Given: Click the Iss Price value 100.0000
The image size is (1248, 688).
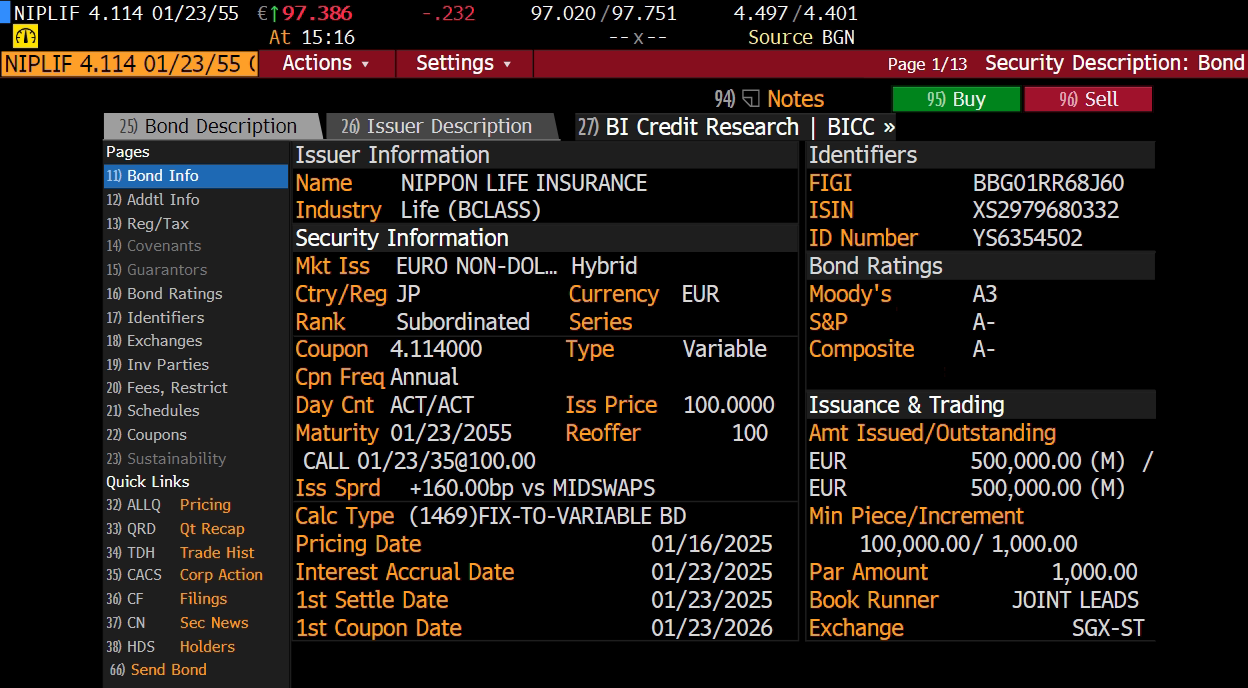Looking at the screenshot, I should tap(729, 405).
